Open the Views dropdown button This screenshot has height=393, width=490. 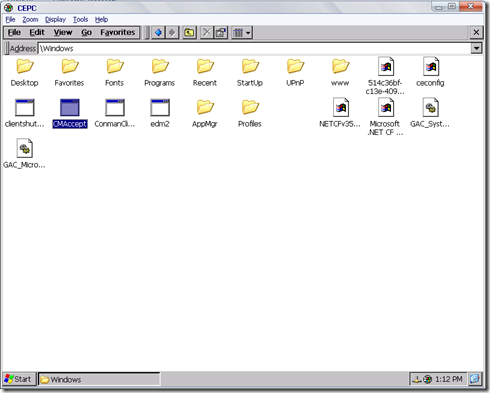point(242,33)
